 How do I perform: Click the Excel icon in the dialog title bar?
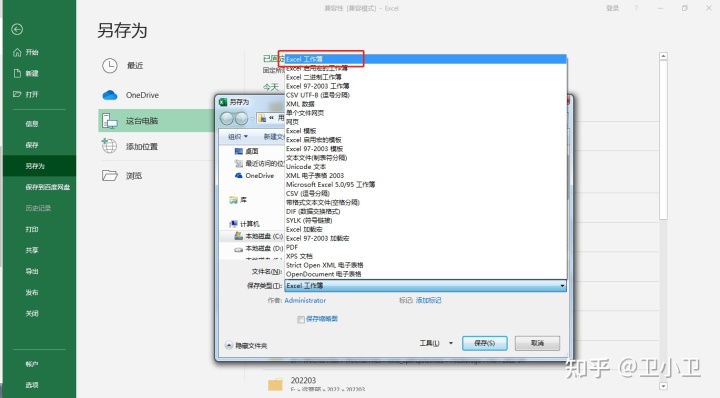[x=223, y=102]
